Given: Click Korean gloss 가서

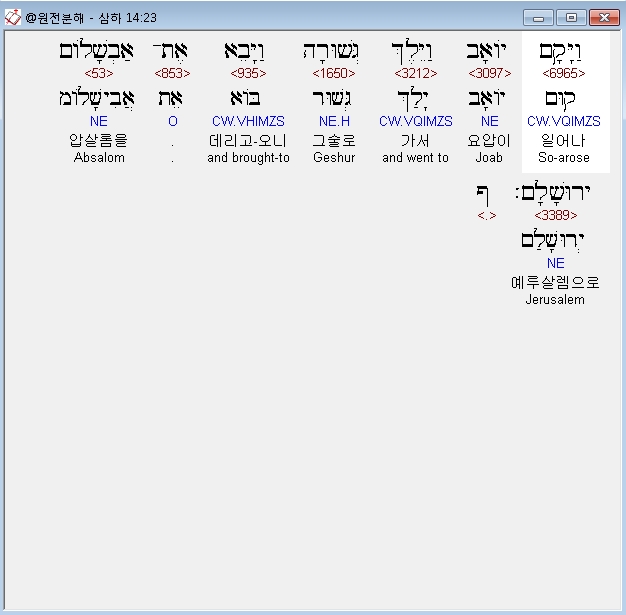Looking at the screenshot, I should click(415, 141).
